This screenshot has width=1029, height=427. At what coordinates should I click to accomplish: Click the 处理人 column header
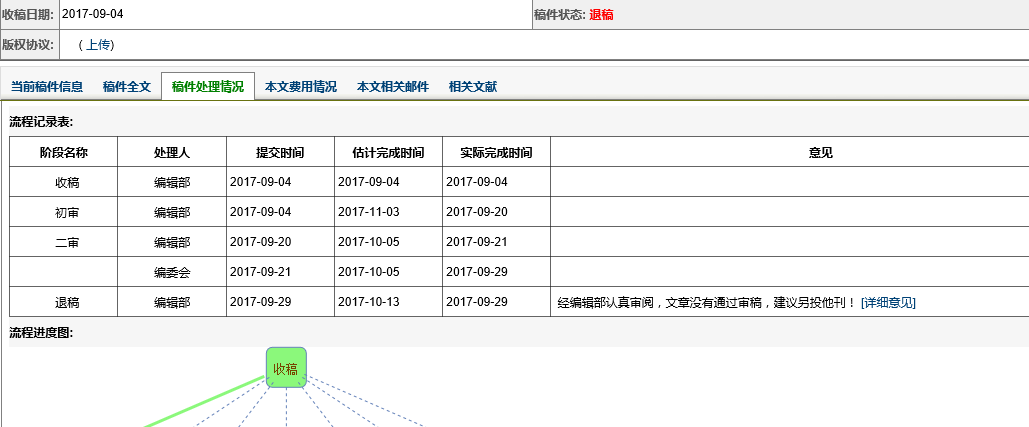pyautogui.click(x=172, y=152)
